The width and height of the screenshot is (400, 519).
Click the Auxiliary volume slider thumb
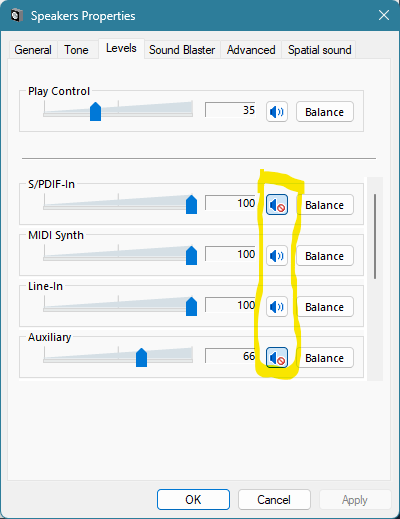(141, 357)
